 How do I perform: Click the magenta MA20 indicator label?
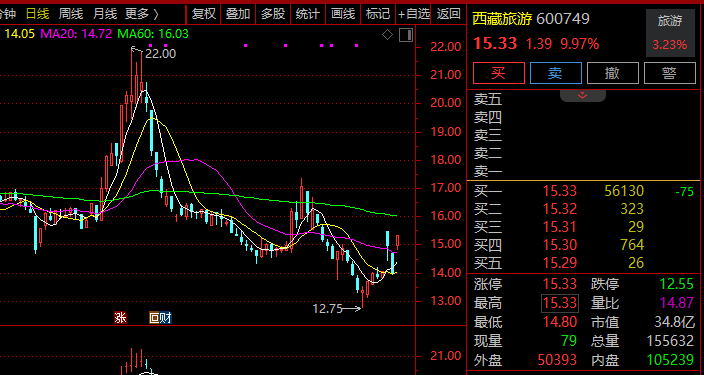pos(76,34)
